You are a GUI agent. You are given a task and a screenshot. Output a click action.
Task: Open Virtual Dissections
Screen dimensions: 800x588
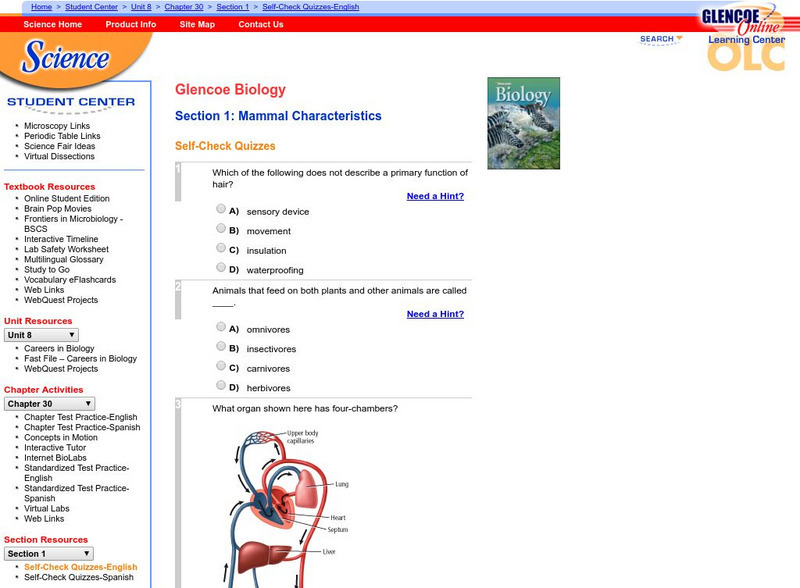[x=59, y=156]
